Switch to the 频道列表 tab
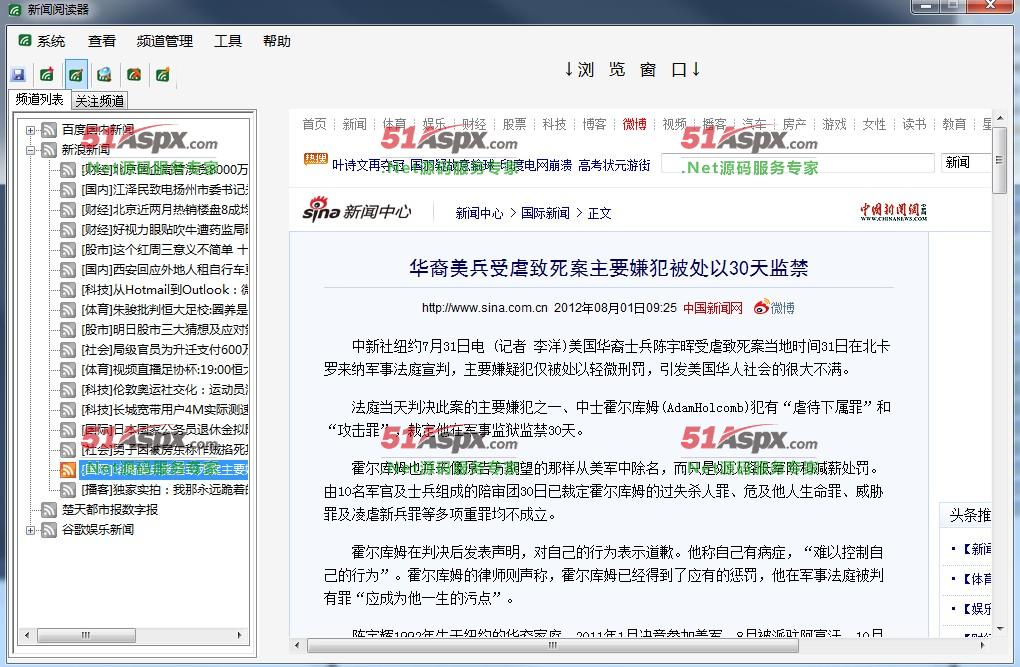Screen dimensions: 1020x667 click(x=40, y=100)
